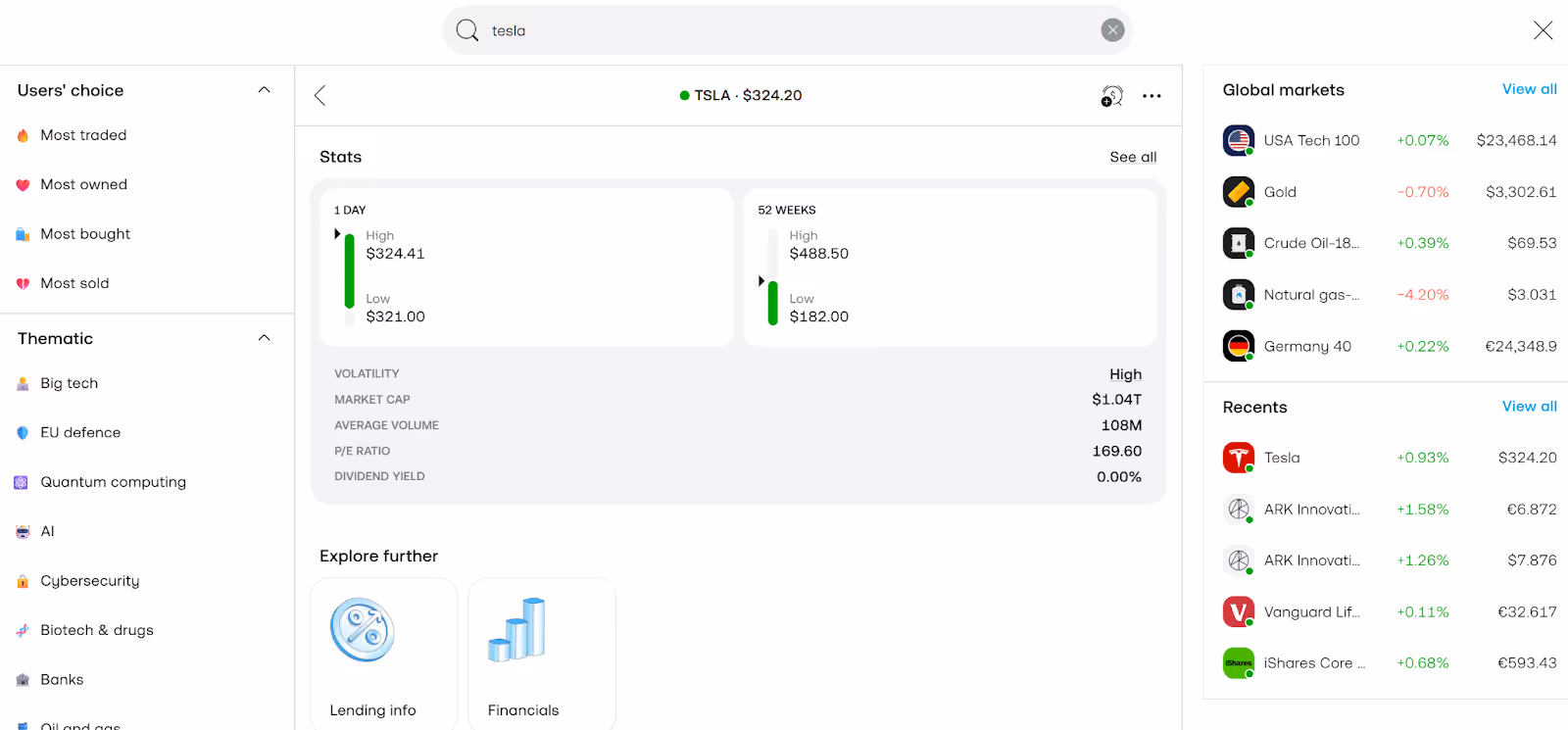Click the Natural gas market icon

click(x=1239, y=295)
